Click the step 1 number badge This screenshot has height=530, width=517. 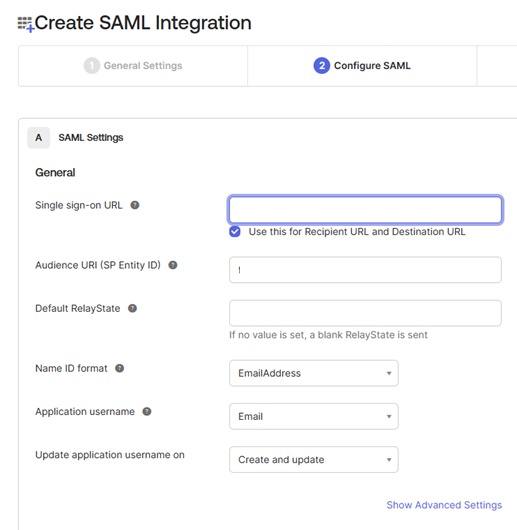(92, 66)
